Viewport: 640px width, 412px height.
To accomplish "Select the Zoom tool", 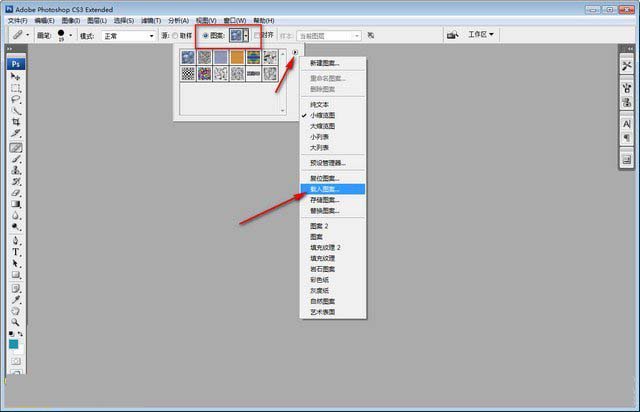I will pos(16,322).
